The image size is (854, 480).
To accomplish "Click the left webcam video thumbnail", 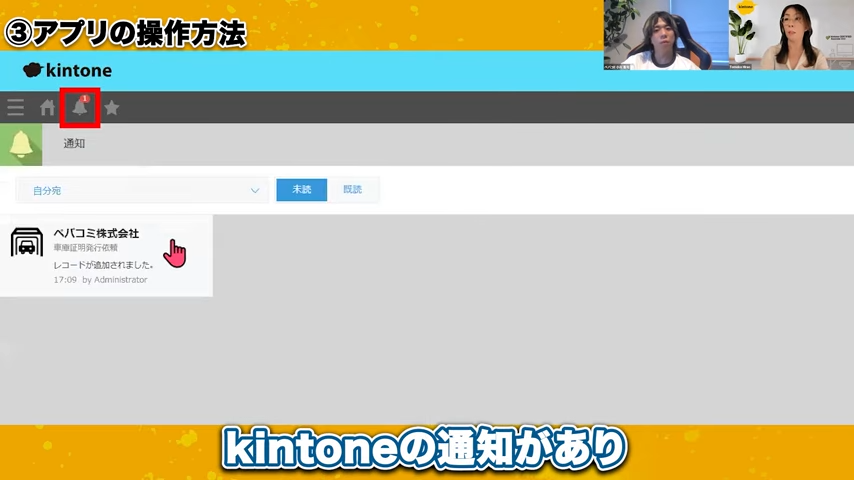I will coord(666,35).
